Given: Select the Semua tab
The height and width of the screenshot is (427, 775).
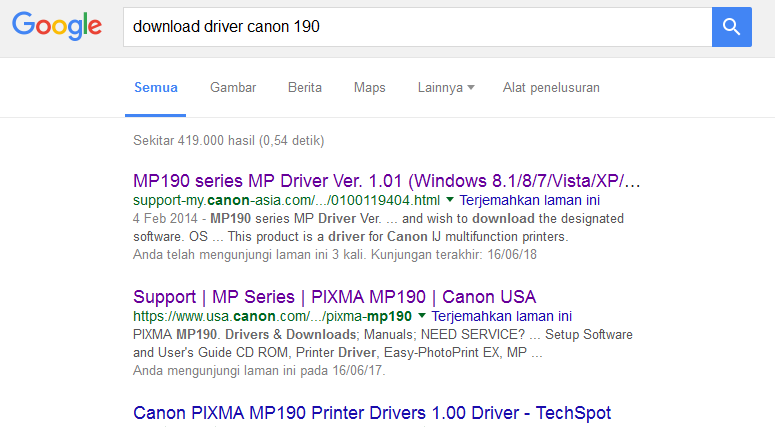Looking at the screenshot, I should (156, 87).
